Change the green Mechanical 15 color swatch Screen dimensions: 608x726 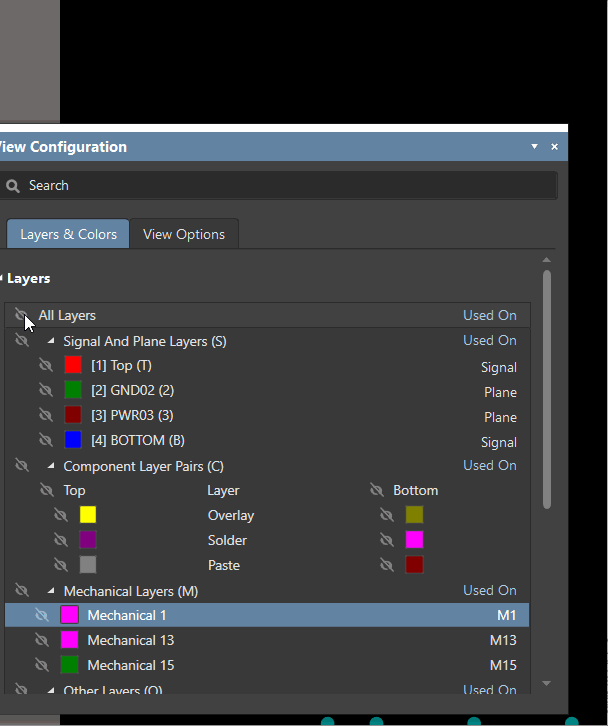coord(69,665)
